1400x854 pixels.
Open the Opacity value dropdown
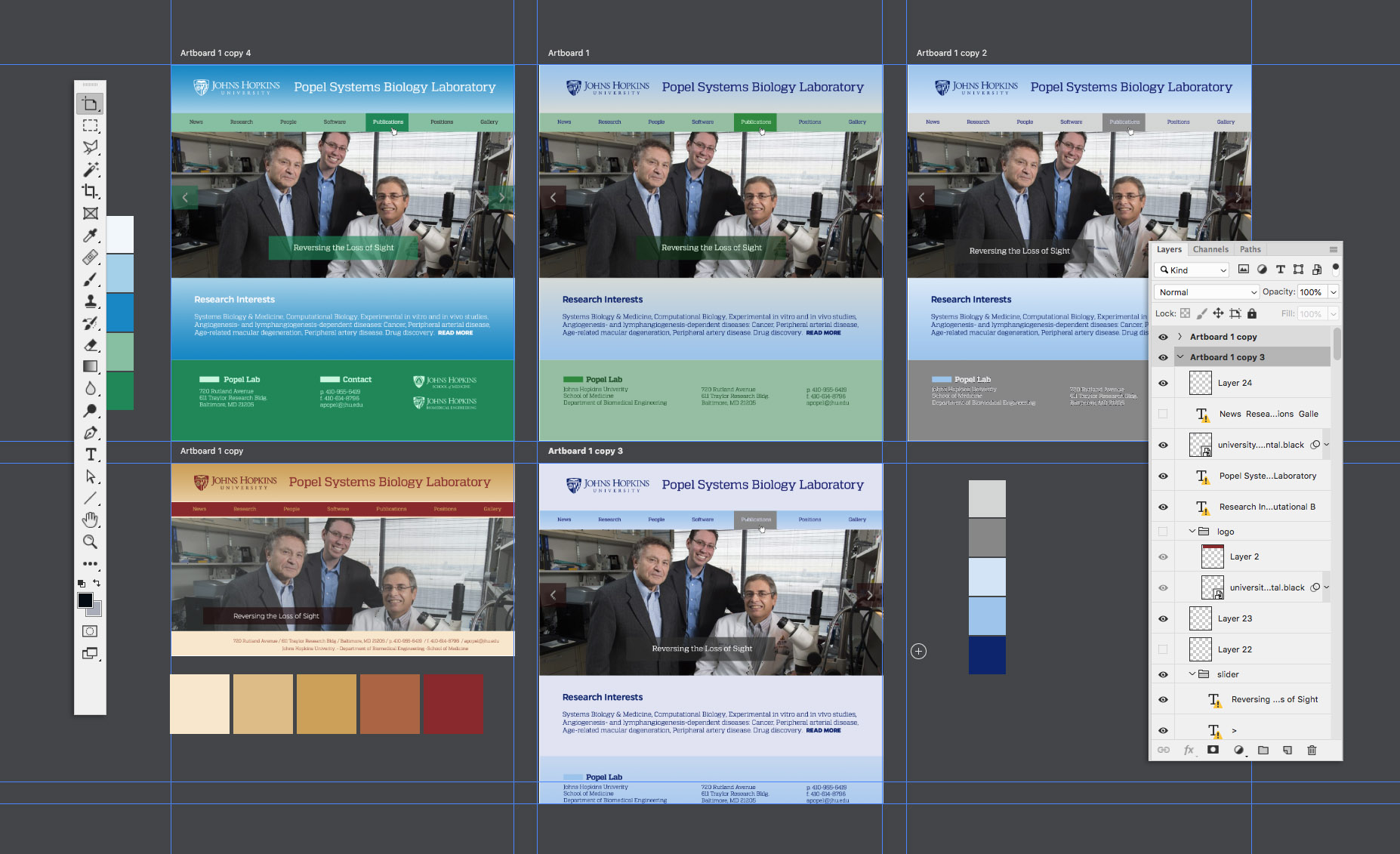pos(1333,291)
